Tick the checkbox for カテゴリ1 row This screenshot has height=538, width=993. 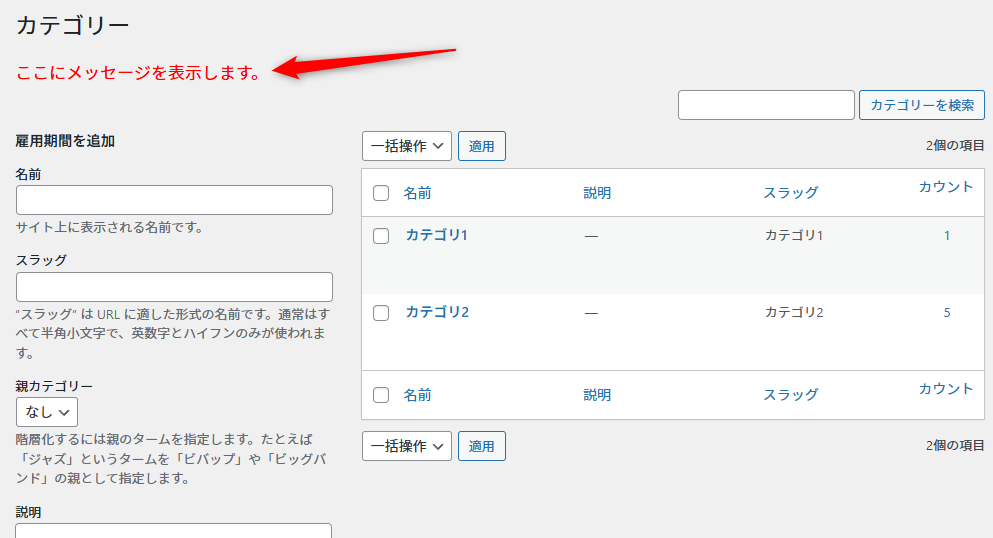[x=381, y=236]
